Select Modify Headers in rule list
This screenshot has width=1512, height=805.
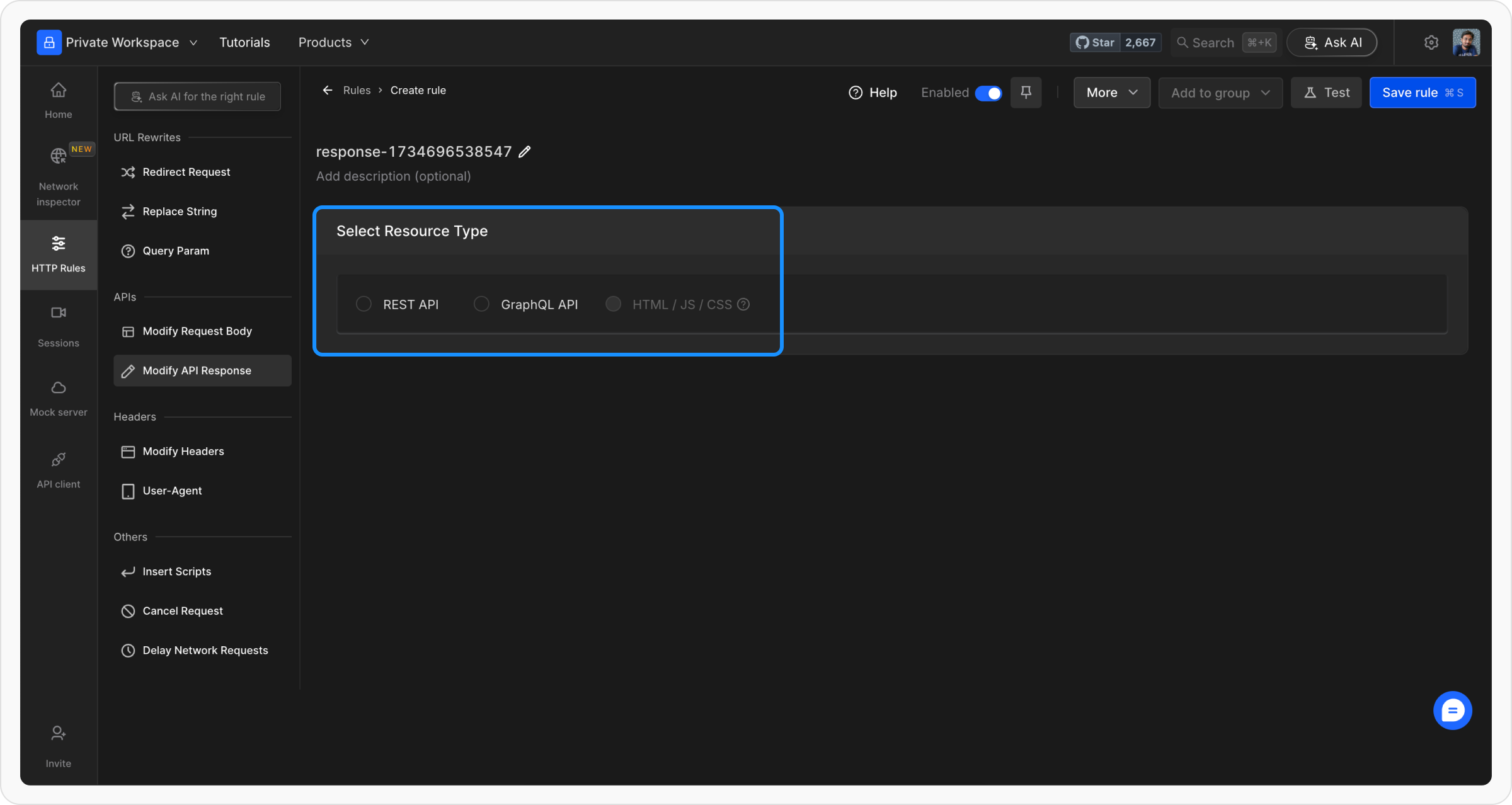pos(183,451)
